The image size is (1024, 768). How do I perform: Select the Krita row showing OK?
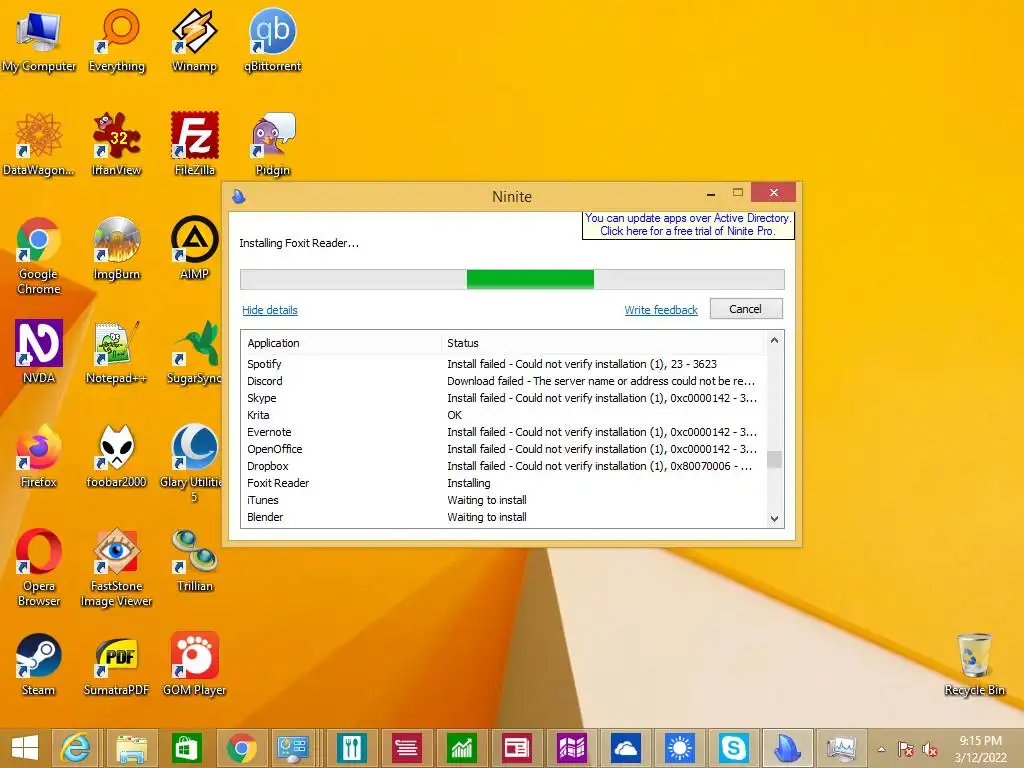coord(504,415)
